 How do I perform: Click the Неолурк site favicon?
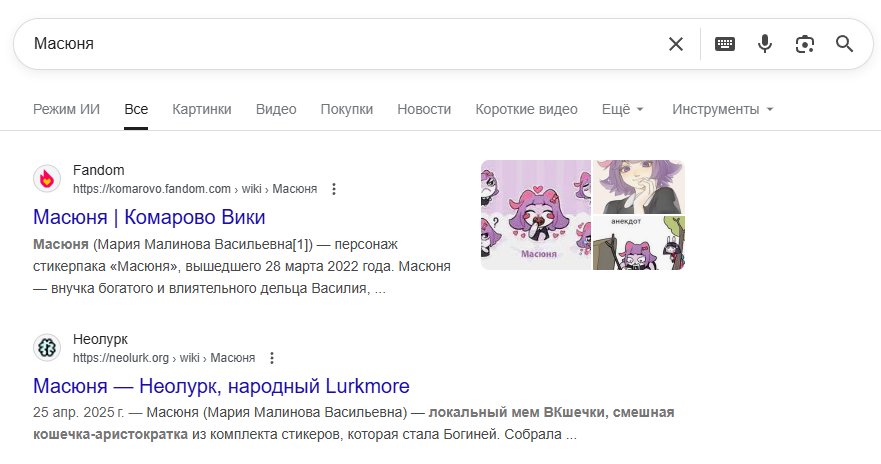pos(47,348)
